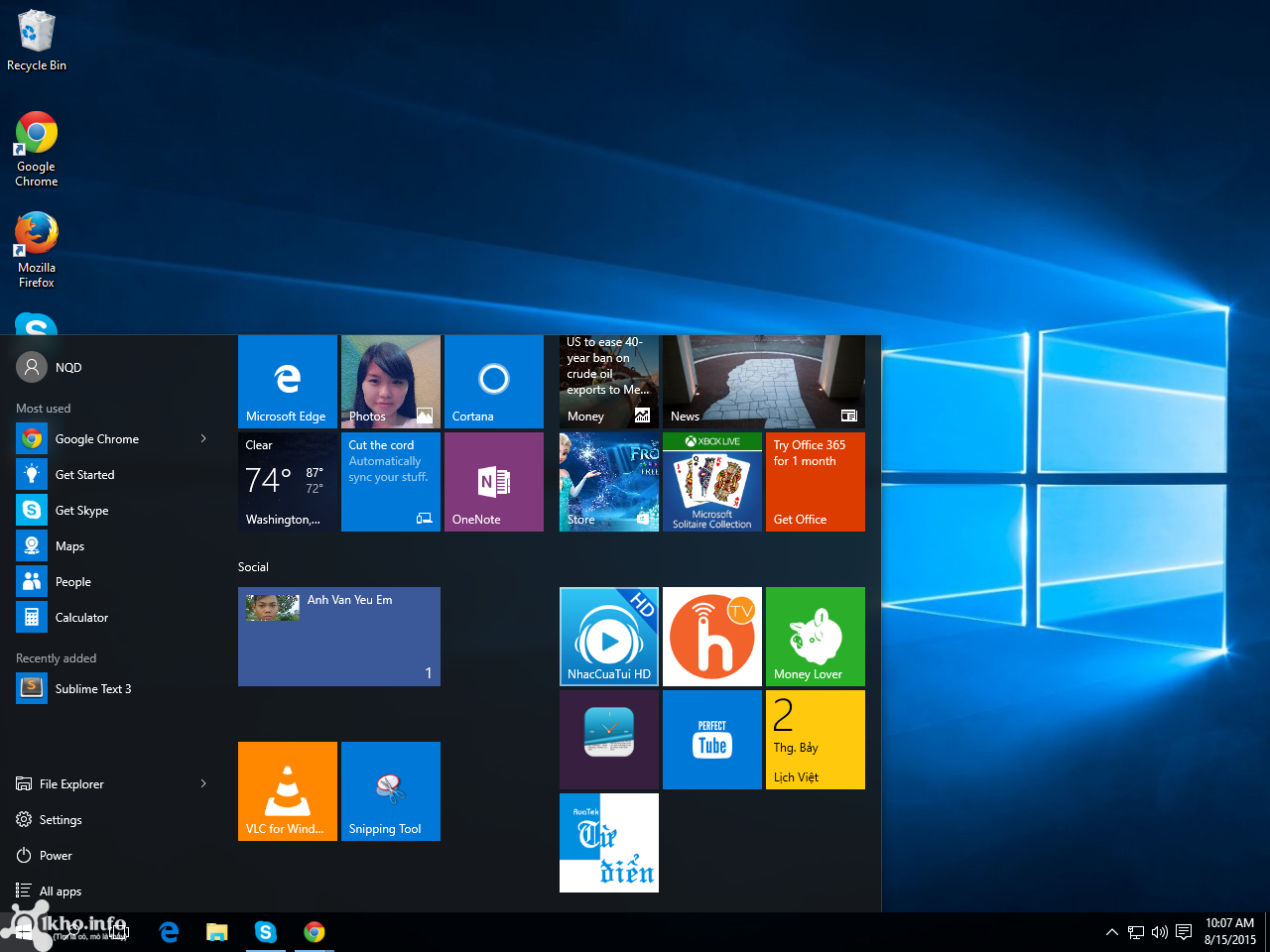Open the Snipping Tool tile

[x=391, y=791]
